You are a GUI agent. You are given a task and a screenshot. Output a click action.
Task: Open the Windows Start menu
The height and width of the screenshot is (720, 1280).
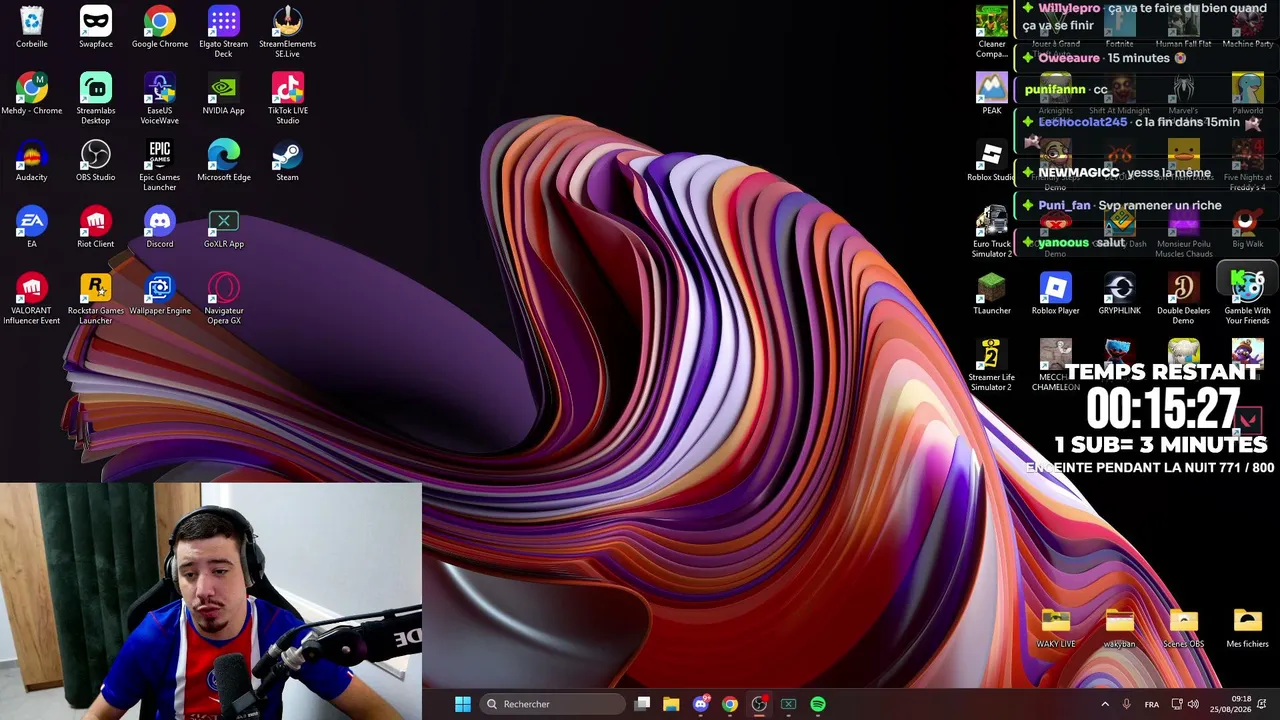tap(463, 704)
